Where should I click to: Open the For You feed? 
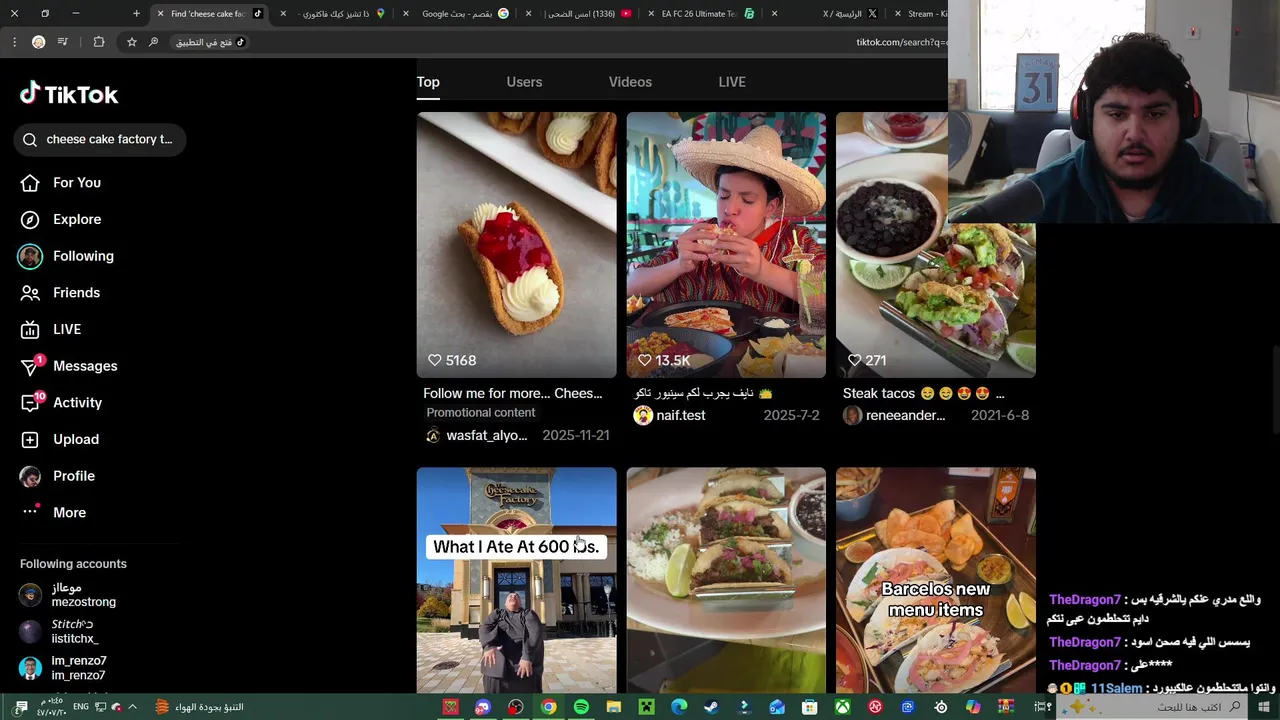click(77, 183)
